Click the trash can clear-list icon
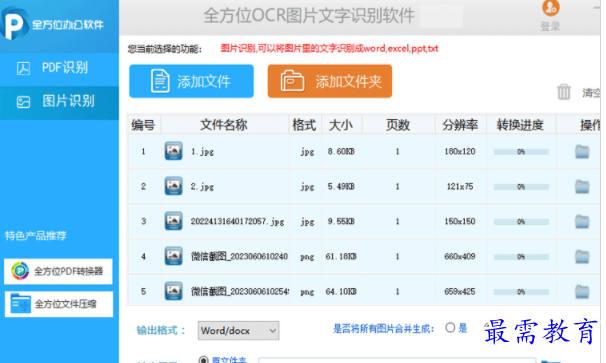Image resolution: width=606 pixels, height=363 pixels. coord(563,92)
